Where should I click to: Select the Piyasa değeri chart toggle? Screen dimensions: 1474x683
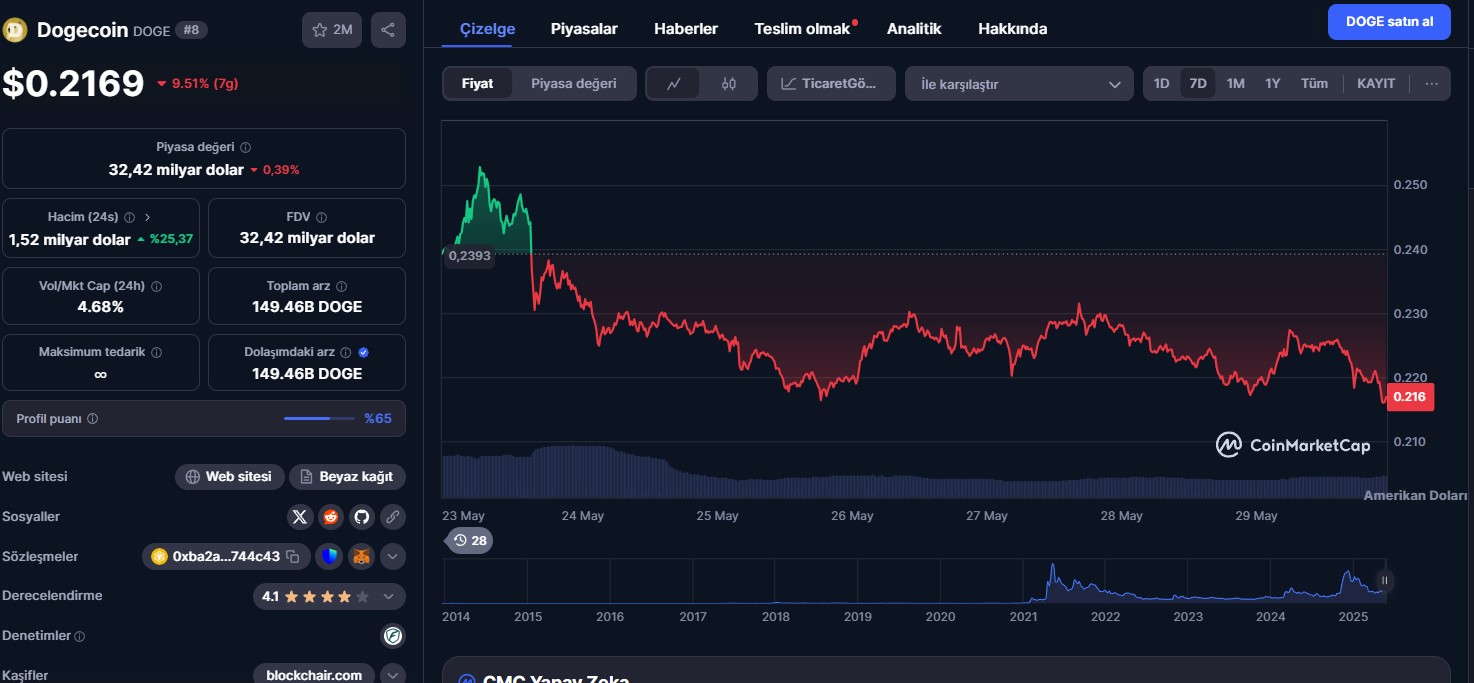click(x=574, y=84)
